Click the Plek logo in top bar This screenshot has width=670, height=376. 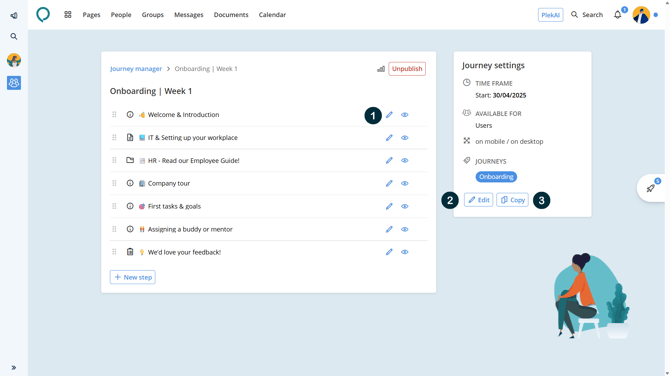(43, 15)
